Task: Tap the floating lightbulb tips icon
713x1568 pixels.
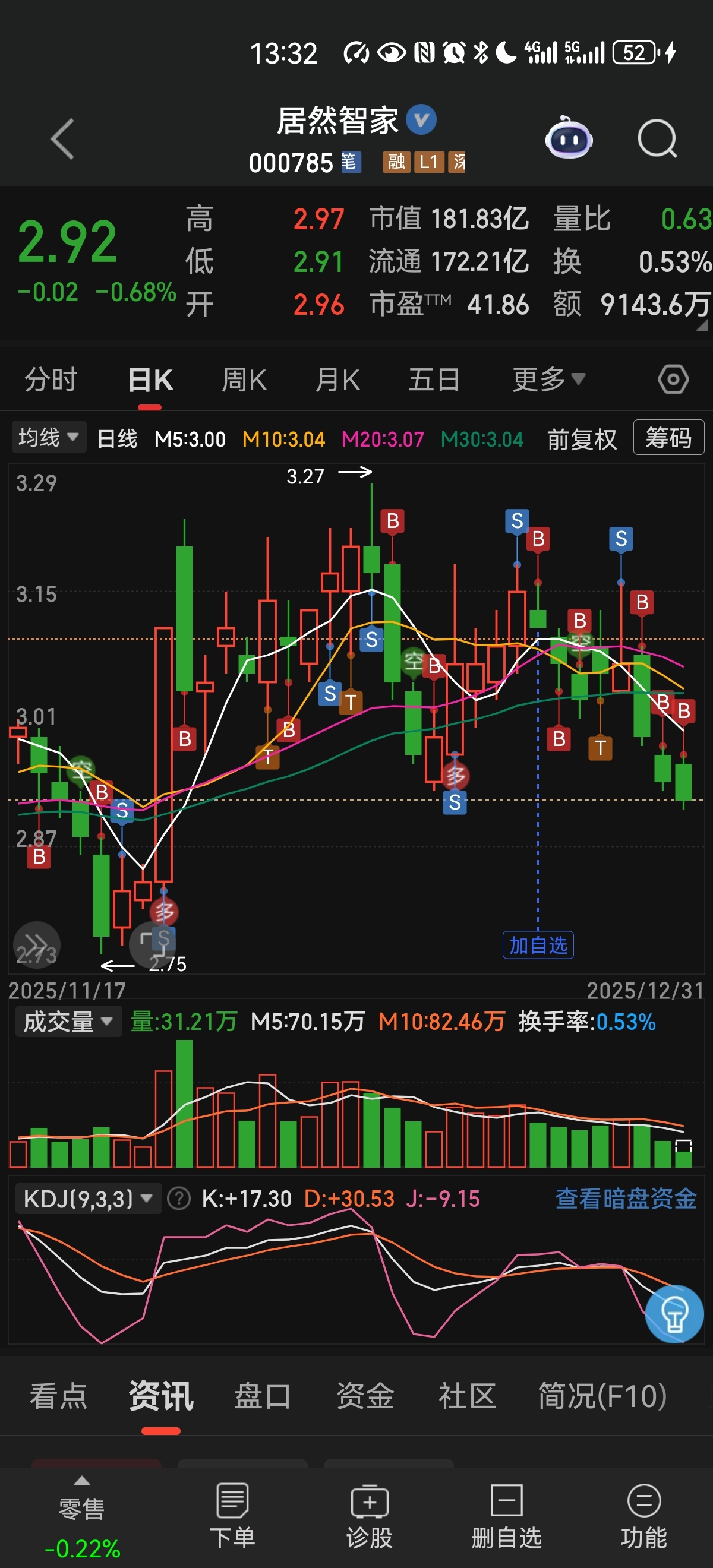Action: click(x=674, y=1314)
